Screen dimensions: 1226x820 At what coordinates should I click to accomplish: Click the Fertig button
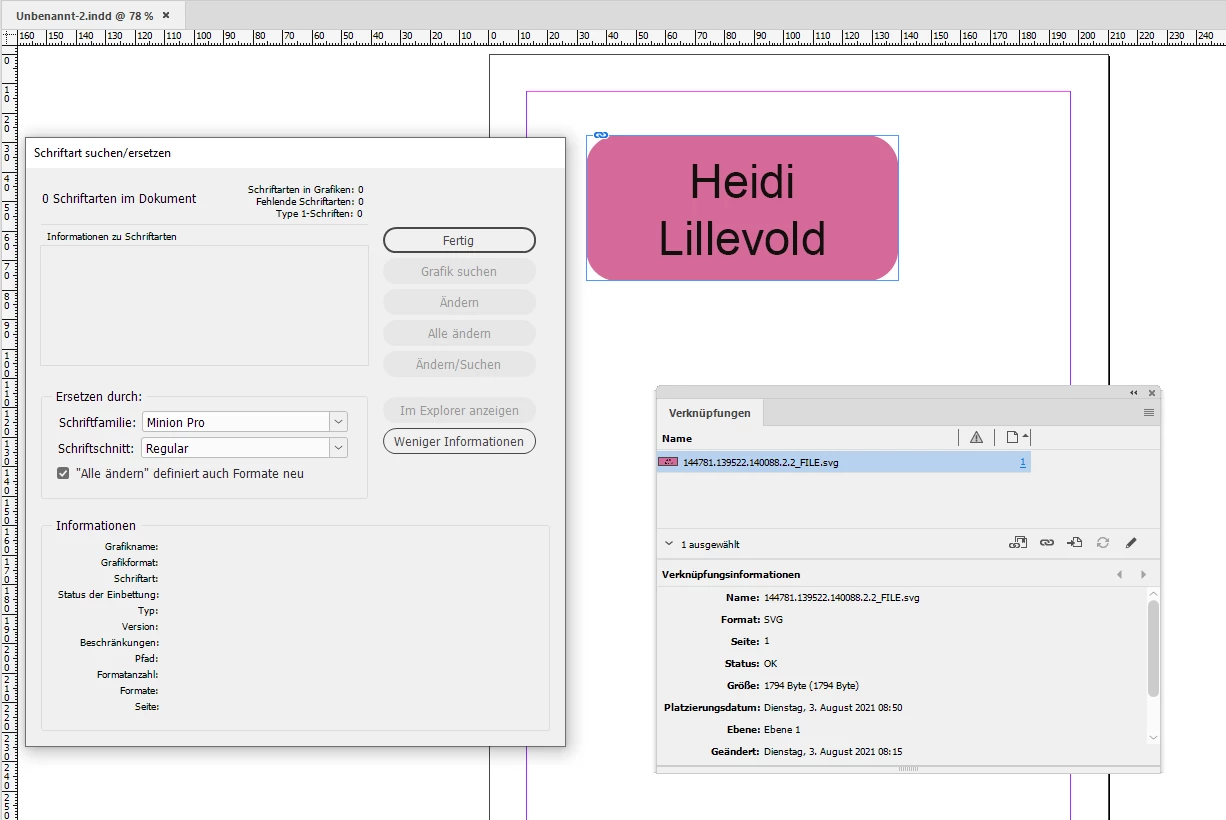click(x=459, y=240)
